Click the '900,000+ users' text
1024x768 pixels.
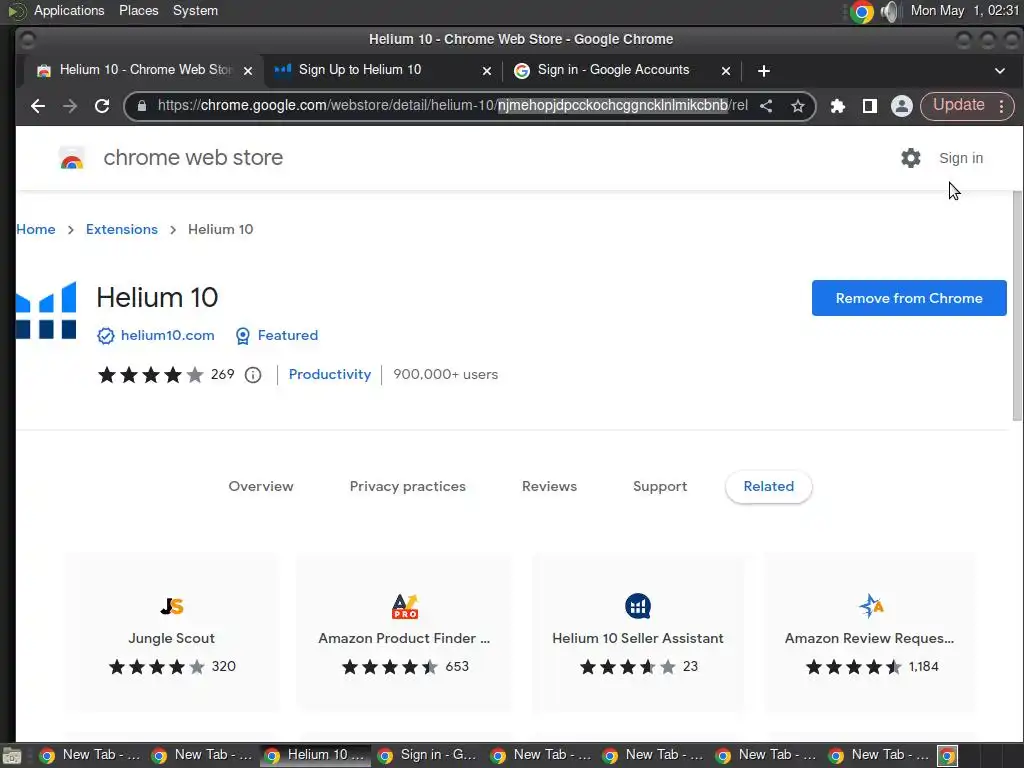[x=445, y=374]
